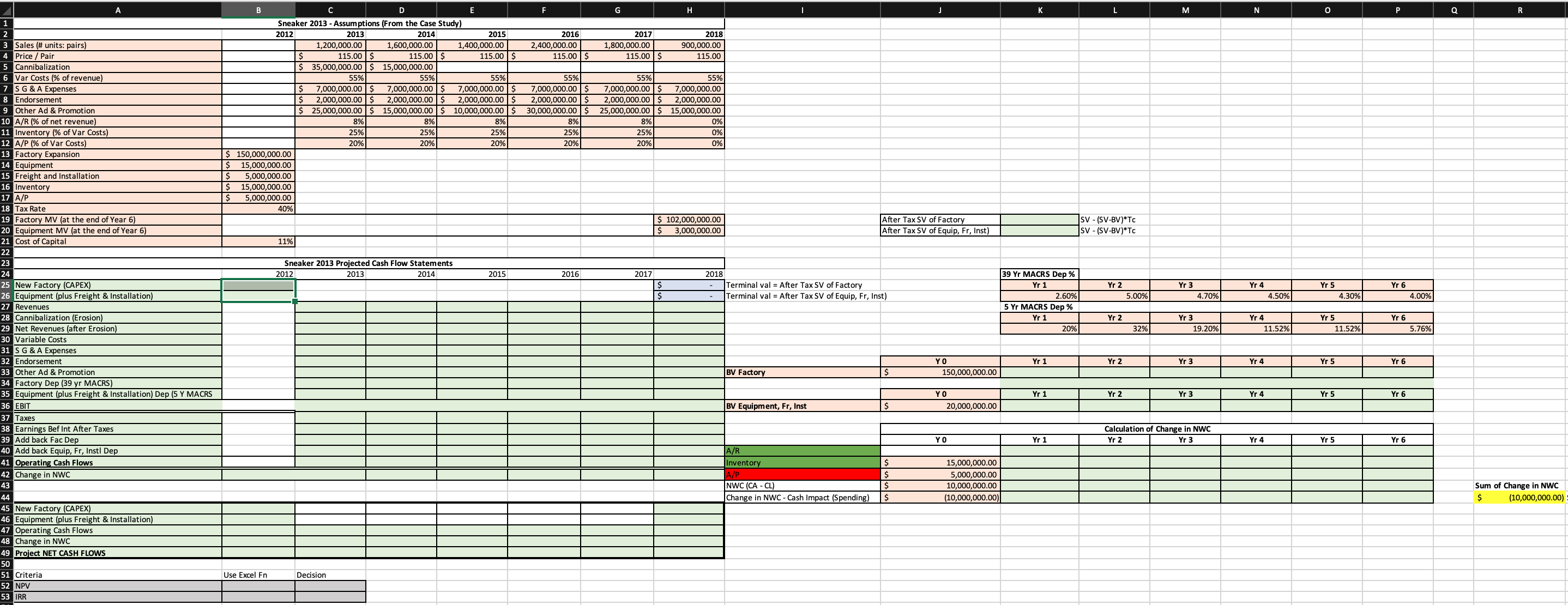Click the column B header
Image resolution: width=1568 pixels, height=605 pixels.
[x=258, y=10]
